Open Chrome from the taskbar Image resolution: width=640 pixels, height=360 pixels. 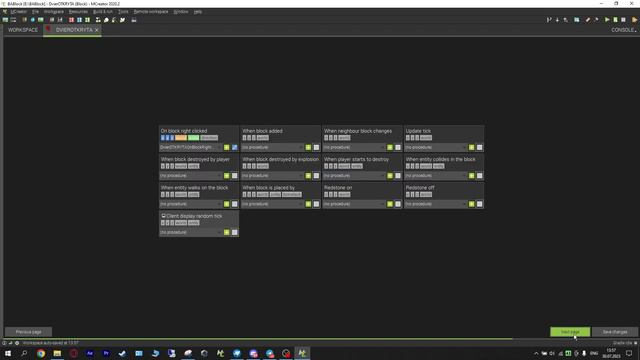41,353
